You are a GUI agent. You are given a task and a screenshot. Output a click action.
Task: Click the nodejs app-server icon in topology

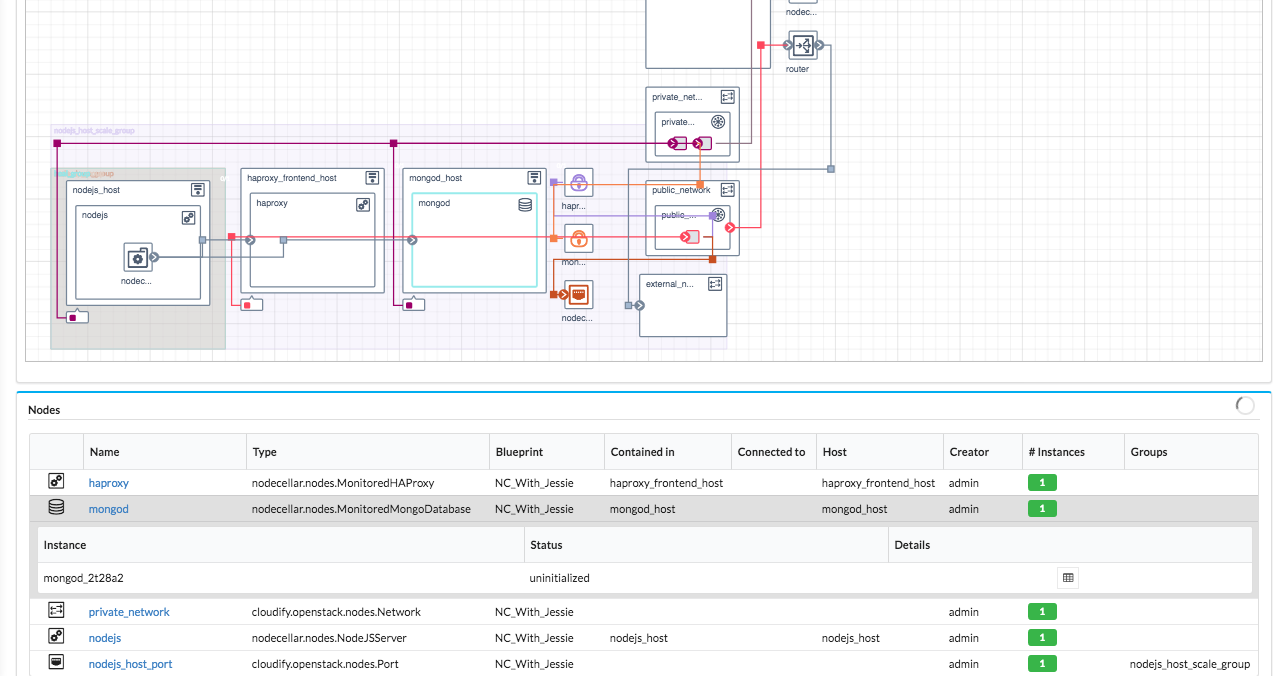(188, 217)
